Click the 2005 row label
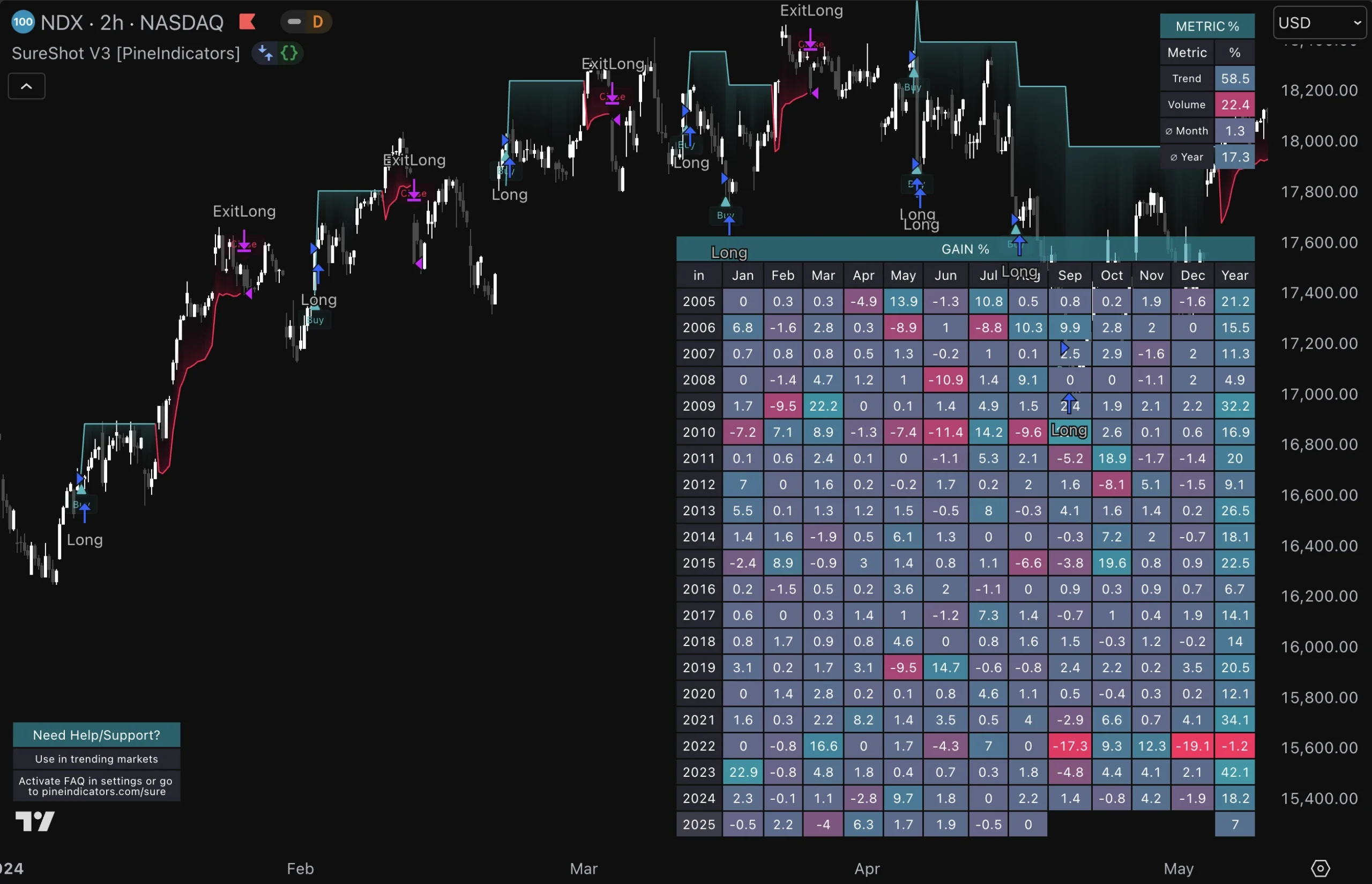The image size is (1372, 884). click(699, 301)
